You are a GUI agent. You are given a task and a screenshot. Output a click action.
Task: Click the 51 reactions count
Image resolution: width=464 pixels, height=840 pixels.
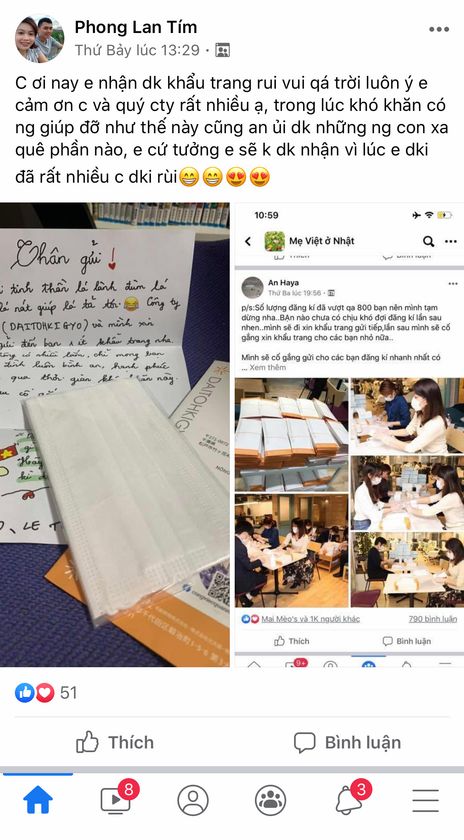point(68,693)
